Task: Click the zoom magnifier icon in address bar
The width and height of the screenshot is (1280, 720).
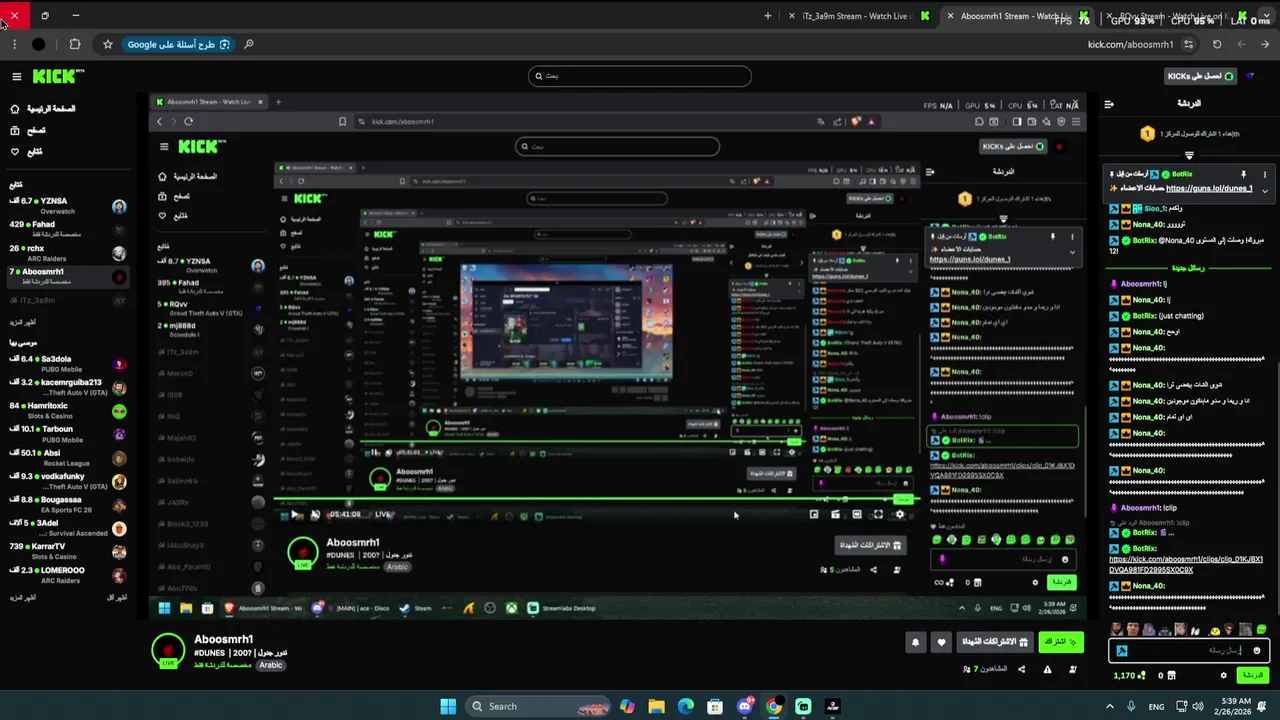Action: [249, 44]
